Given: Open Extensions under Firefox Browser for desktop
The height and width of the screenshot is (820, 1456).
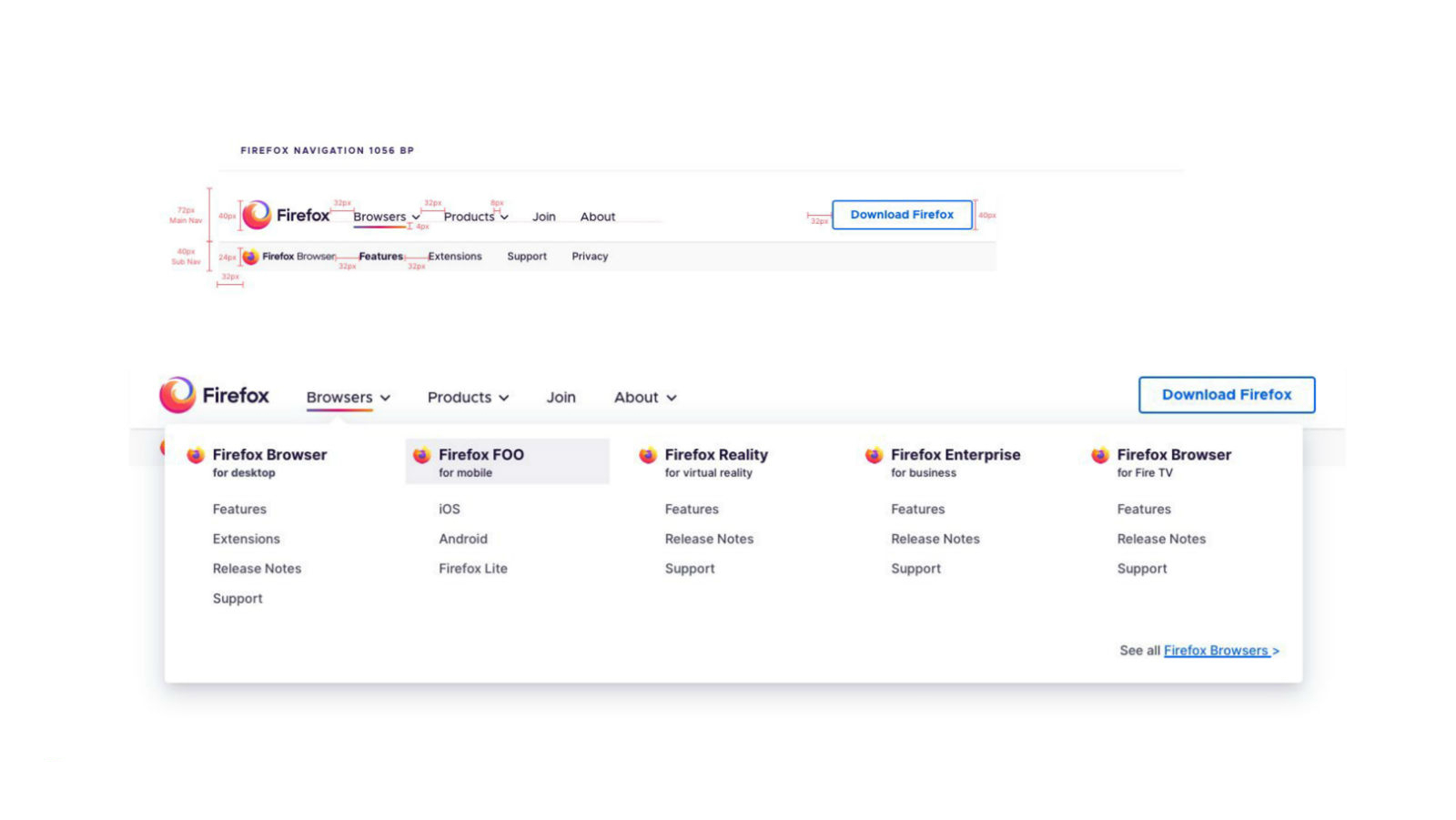Looking at the screenshot, I should point(247,539).
